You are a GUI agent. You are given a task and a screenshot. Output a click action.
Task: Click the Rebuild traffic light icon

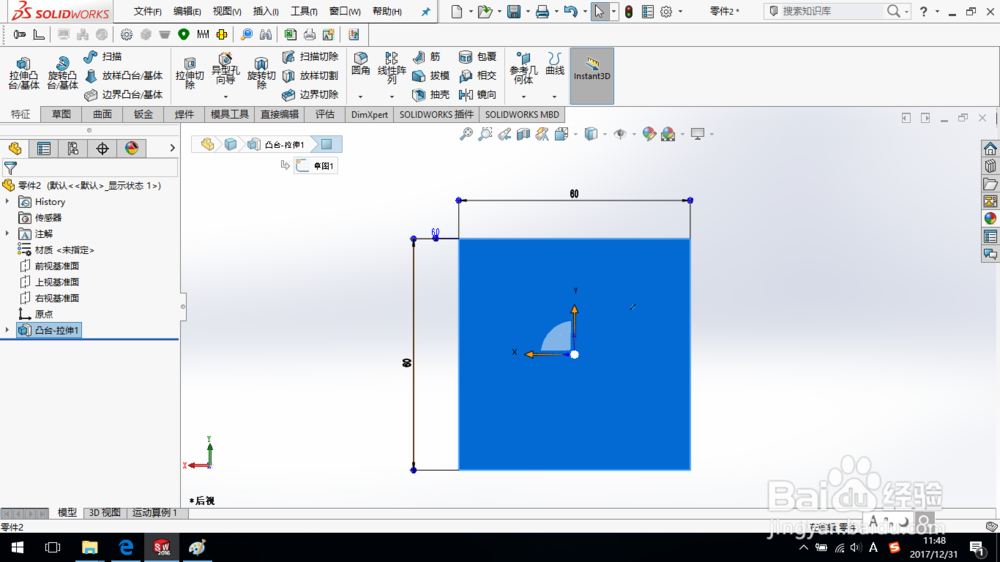629,11
